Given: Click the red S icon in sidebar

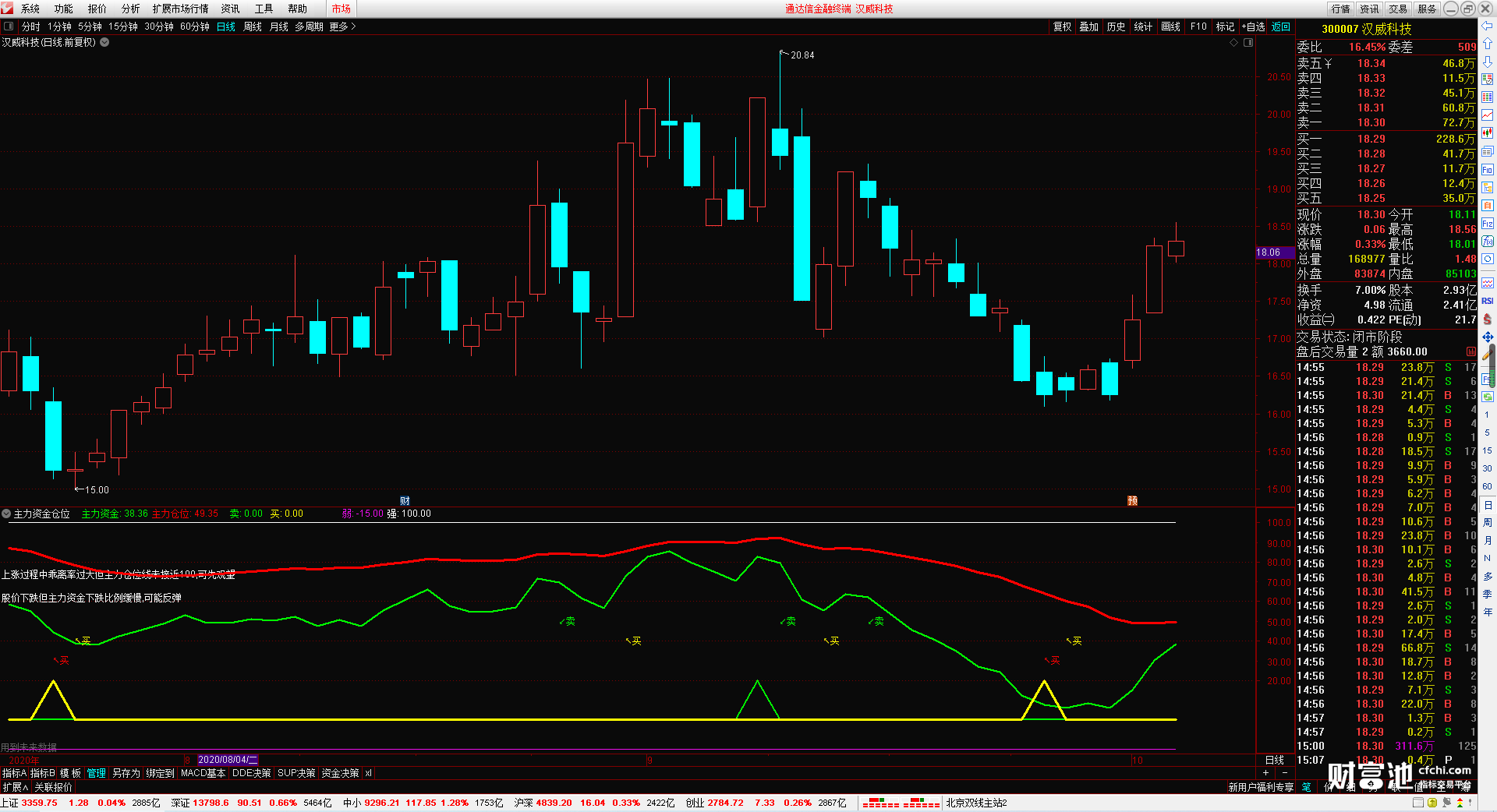Looking at the screenshot, I should point(1488,319).
